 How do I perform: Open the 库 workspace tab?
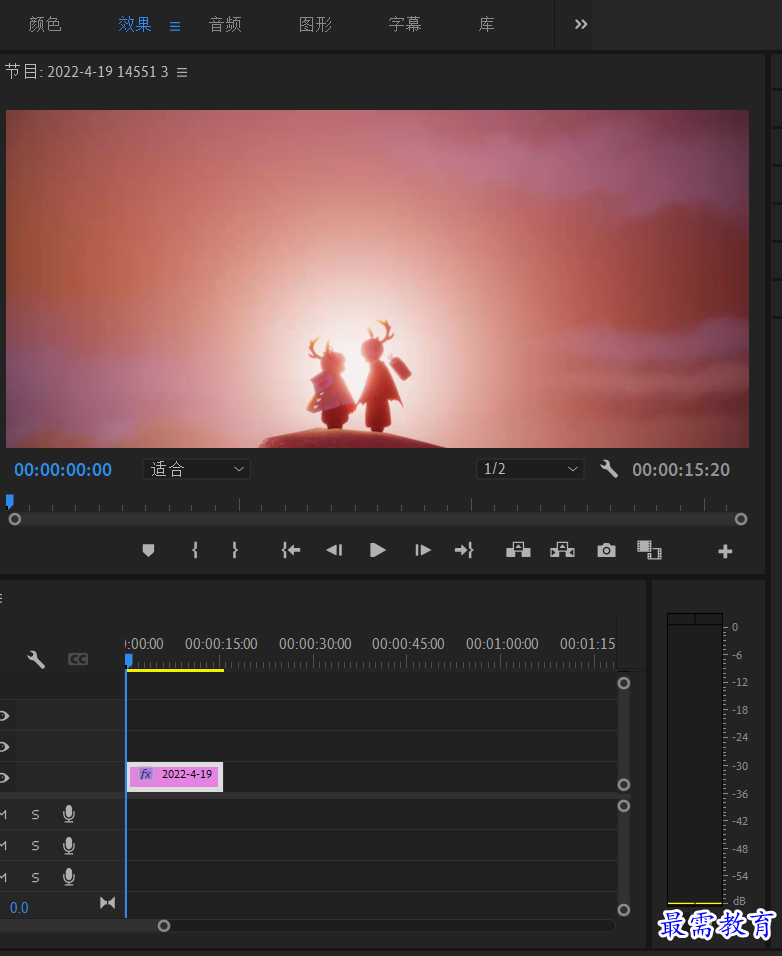pos(486,24)
